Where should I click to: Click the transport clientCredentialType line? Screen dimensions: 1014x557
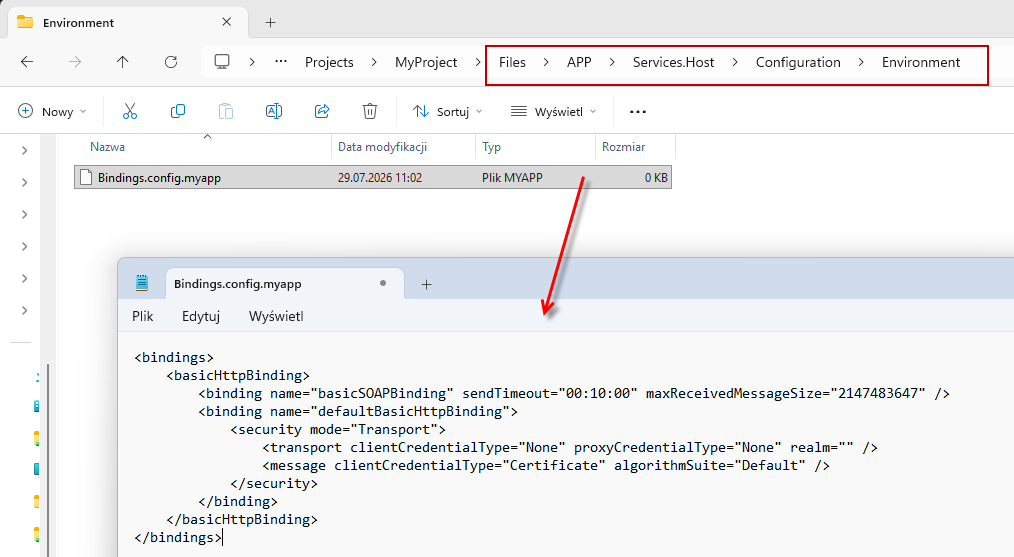pos(570,448)
